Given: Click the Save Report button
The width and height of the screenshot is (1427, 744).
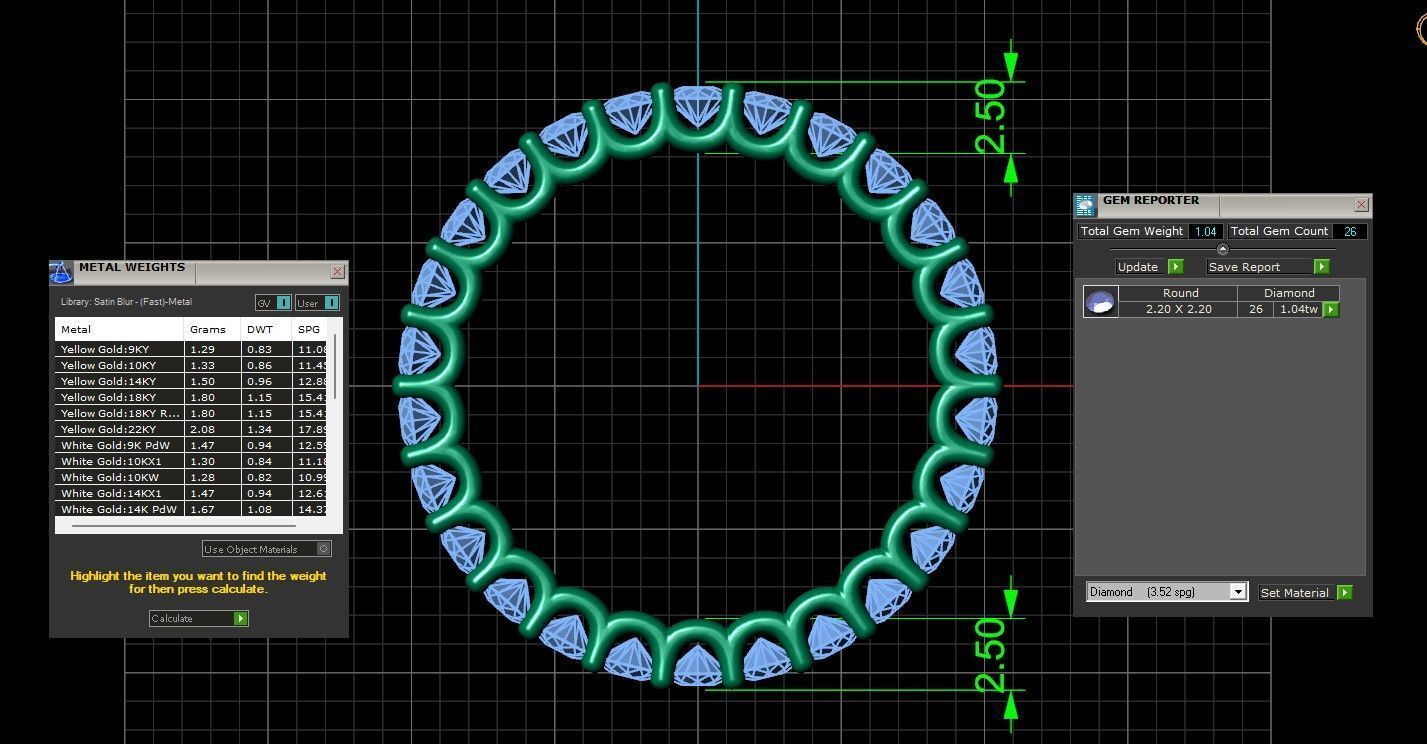Looking at the screenshot, I should (1268, 267).
